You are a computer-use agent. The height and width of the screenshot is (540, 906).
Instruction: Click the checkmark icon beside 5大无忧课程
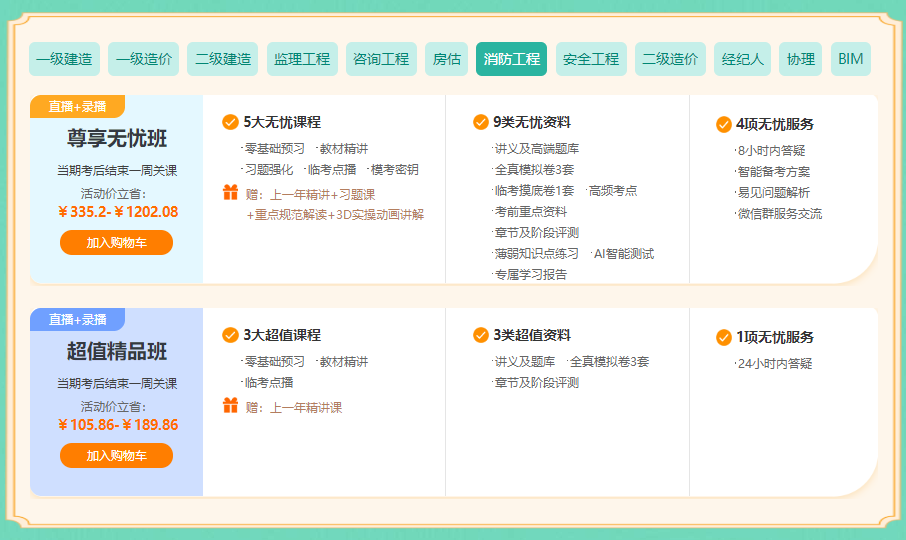[231, 122]
